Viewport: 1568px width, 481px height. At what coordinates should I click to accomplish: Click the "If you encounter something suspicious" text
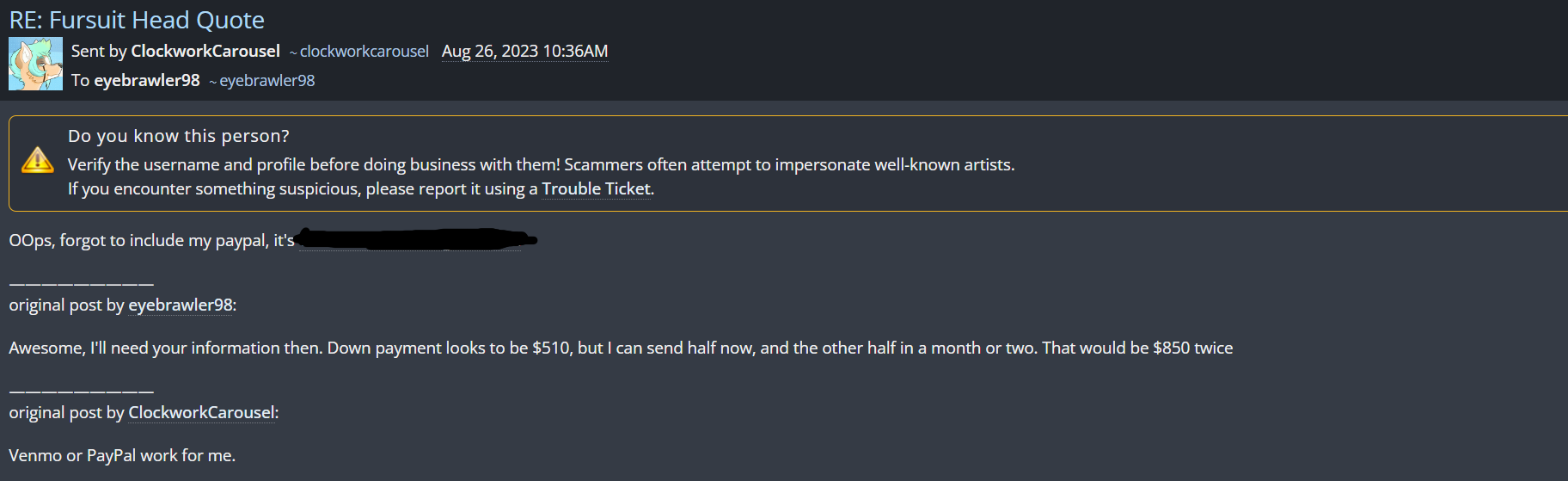301,188
